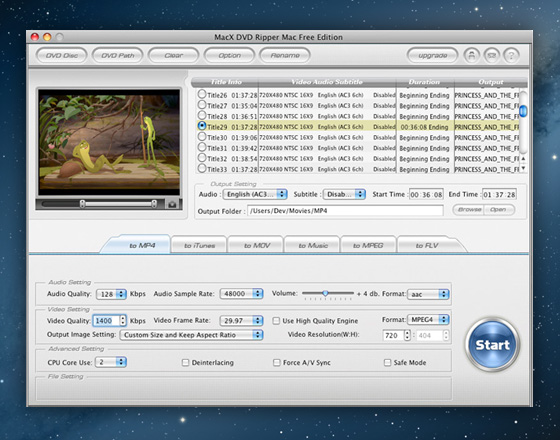Open the Output Image Setting dropdown
The height and width of the screenshot is (440, 560).
click(x=191, y=335)
